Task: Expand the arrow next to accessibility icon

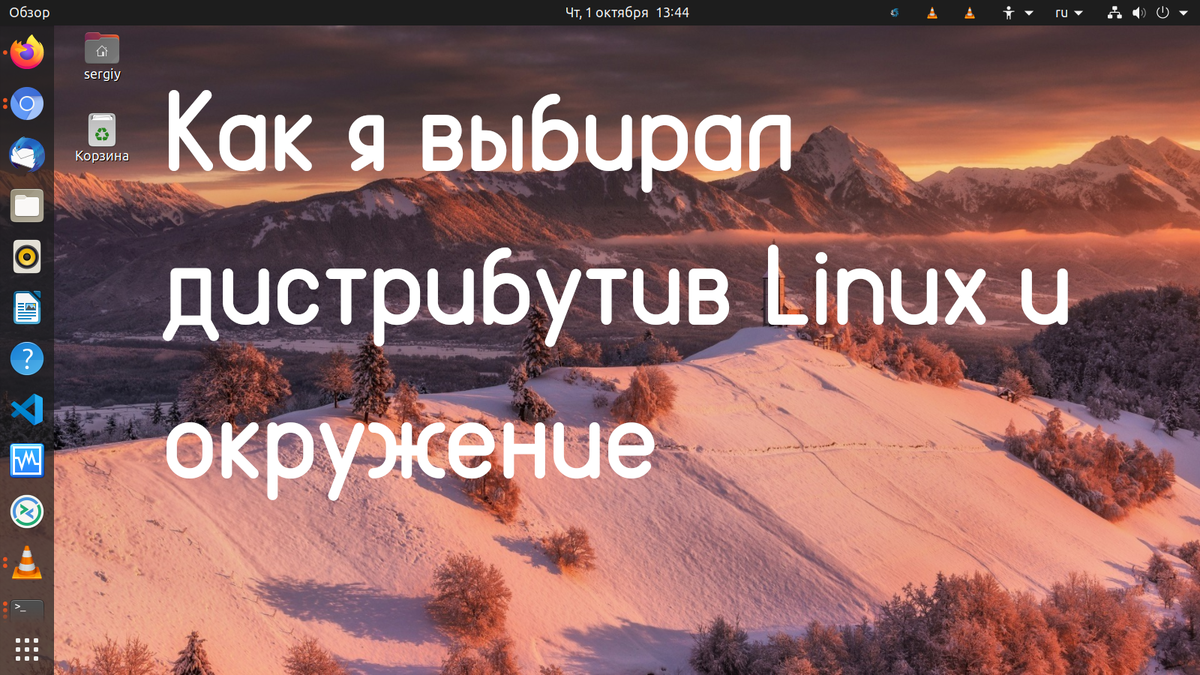Action: 1027,13
